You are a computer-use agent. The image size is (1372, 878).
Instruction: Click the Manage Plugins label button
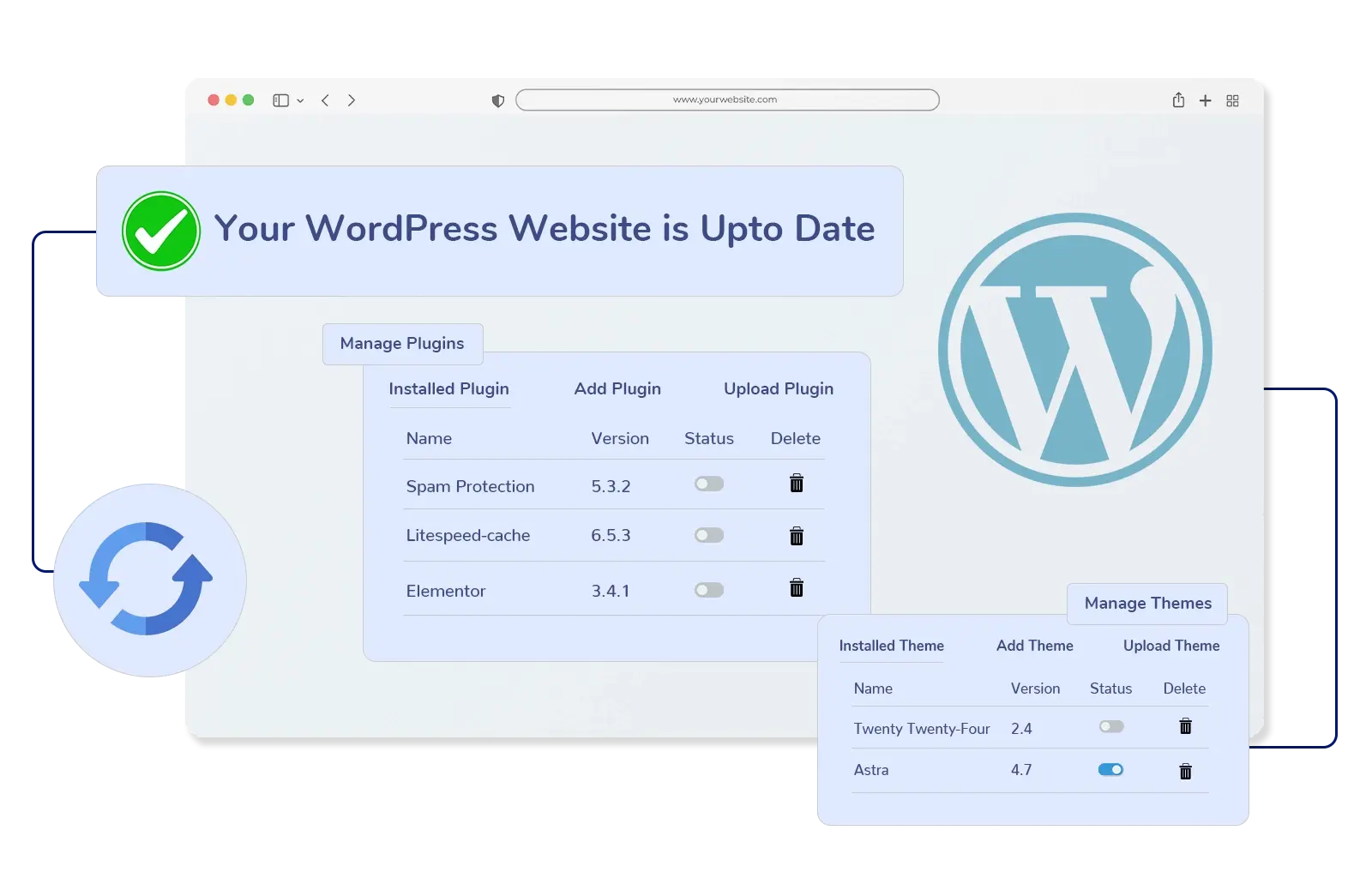click(403, 344)
